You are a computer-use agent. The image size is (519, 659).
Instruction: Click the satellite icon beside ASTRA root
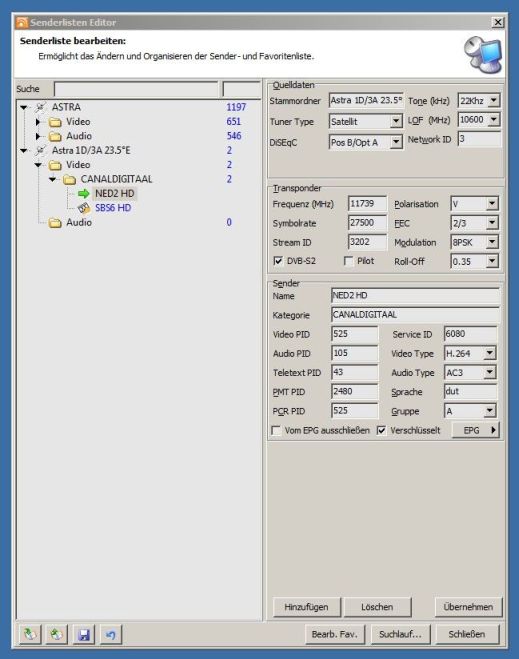pyautogui.click(x=40, y=107)
